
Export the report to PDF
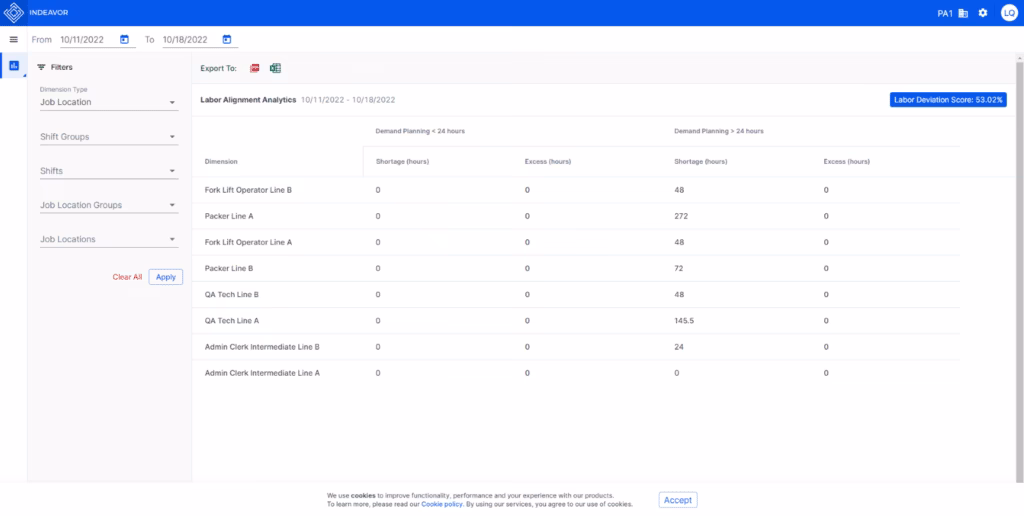point(255,68)
